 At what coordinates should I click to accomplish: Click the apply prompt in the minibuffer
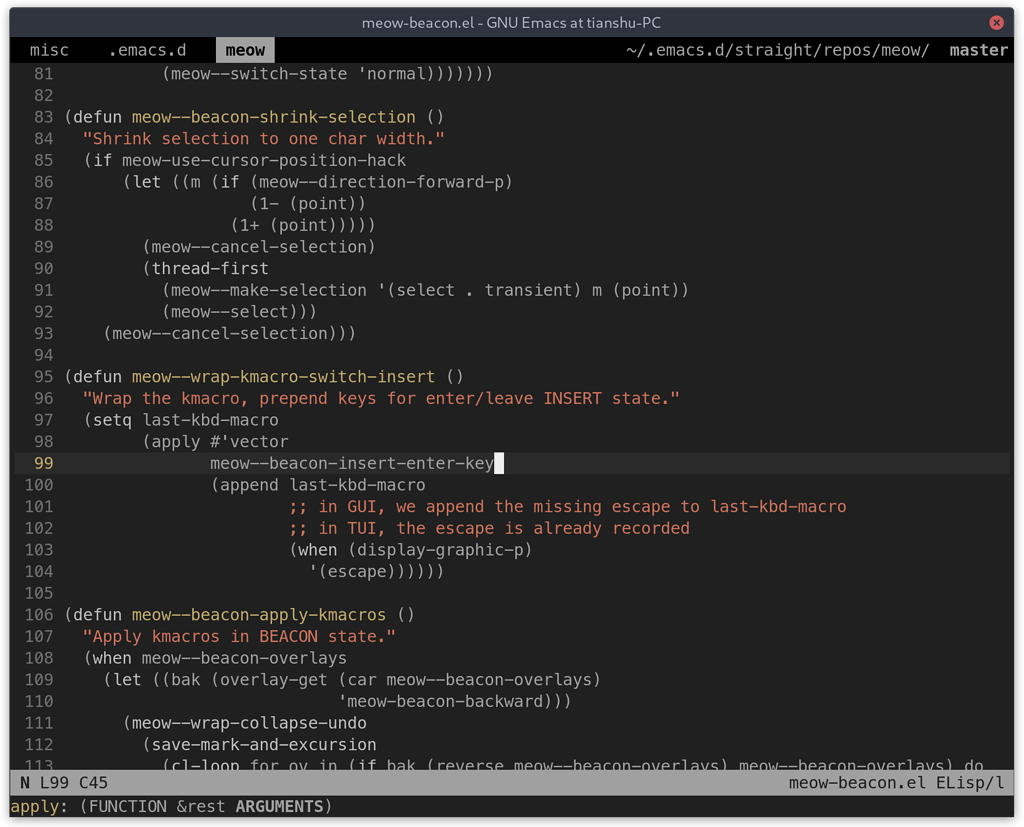40,806
